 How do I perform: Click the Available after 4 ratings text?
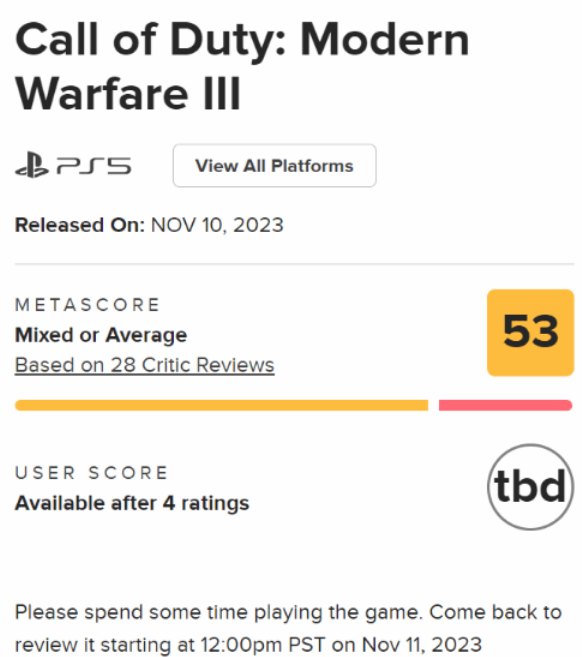(x=132, y=503)
